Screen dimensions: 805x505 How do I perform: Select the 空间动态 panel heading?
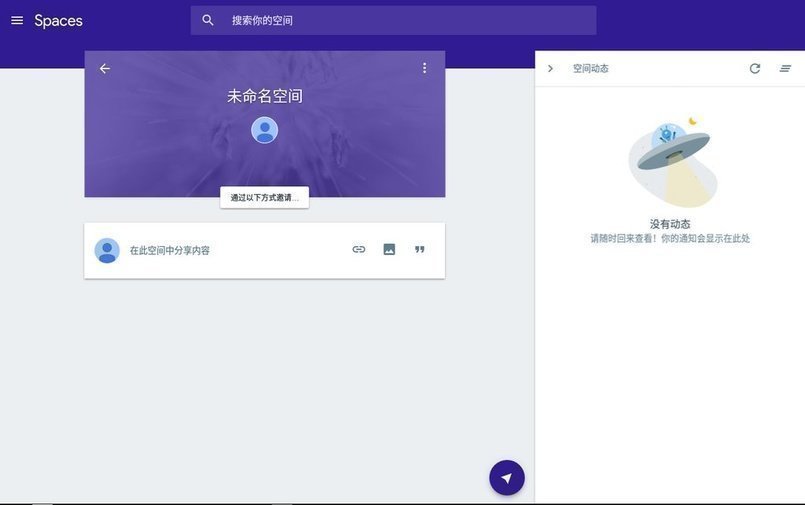591,68
